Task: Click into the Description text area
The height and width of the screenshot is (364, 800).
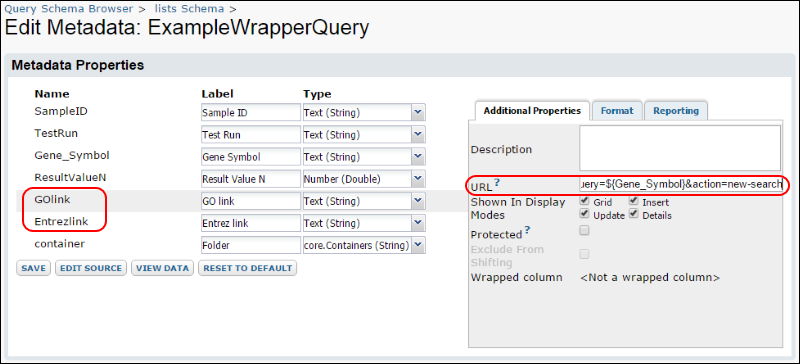Action: click(x=680, y=148)
